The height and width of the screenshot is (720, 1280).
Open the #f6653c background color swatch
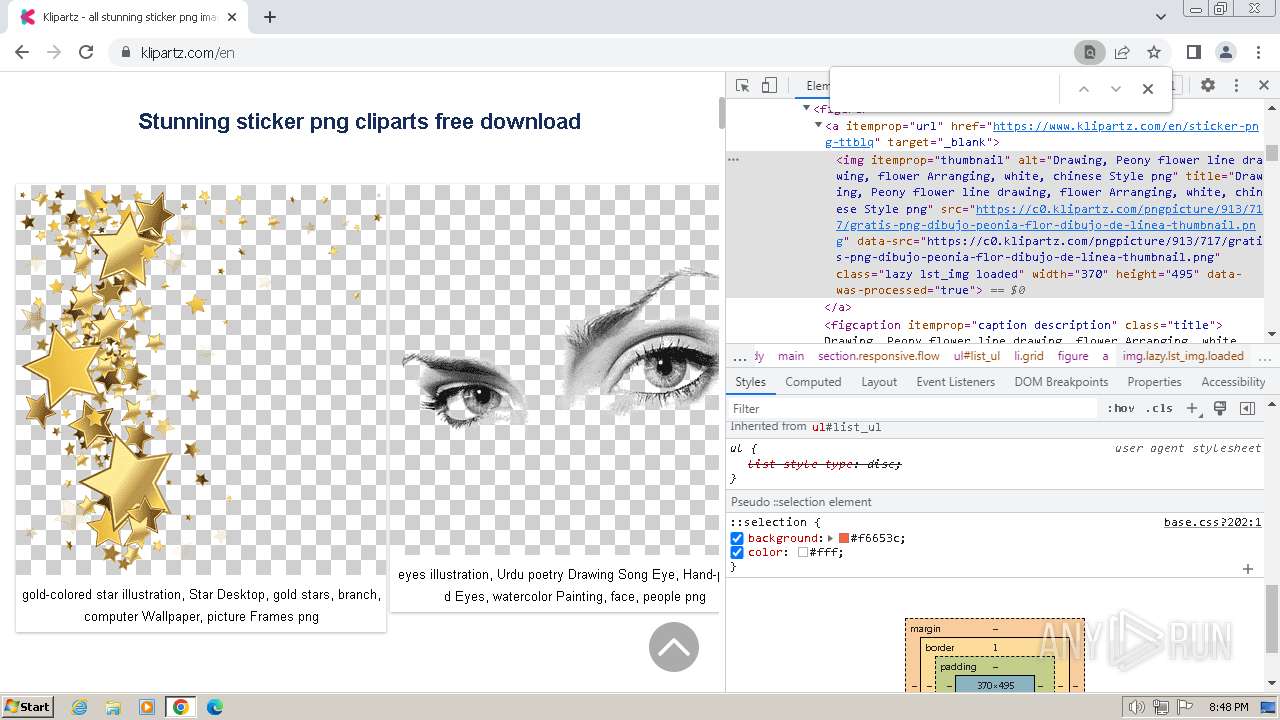pos(844,538)
